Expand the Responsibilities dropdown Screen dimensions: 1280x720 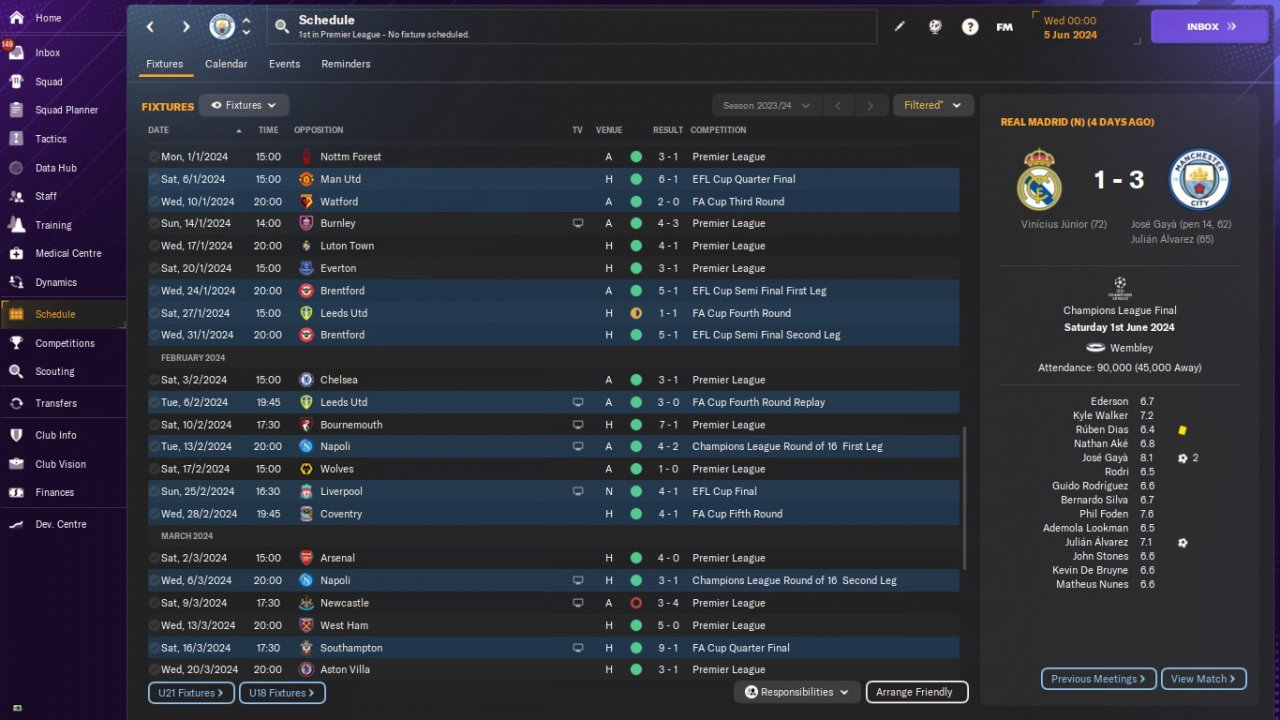point(797,692)
